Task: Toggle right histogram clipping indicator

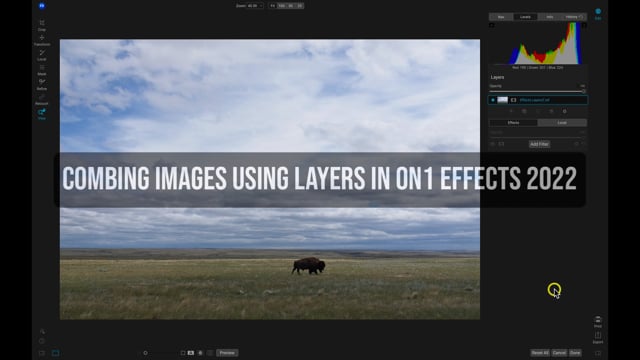Action: [x=584, y=25]
